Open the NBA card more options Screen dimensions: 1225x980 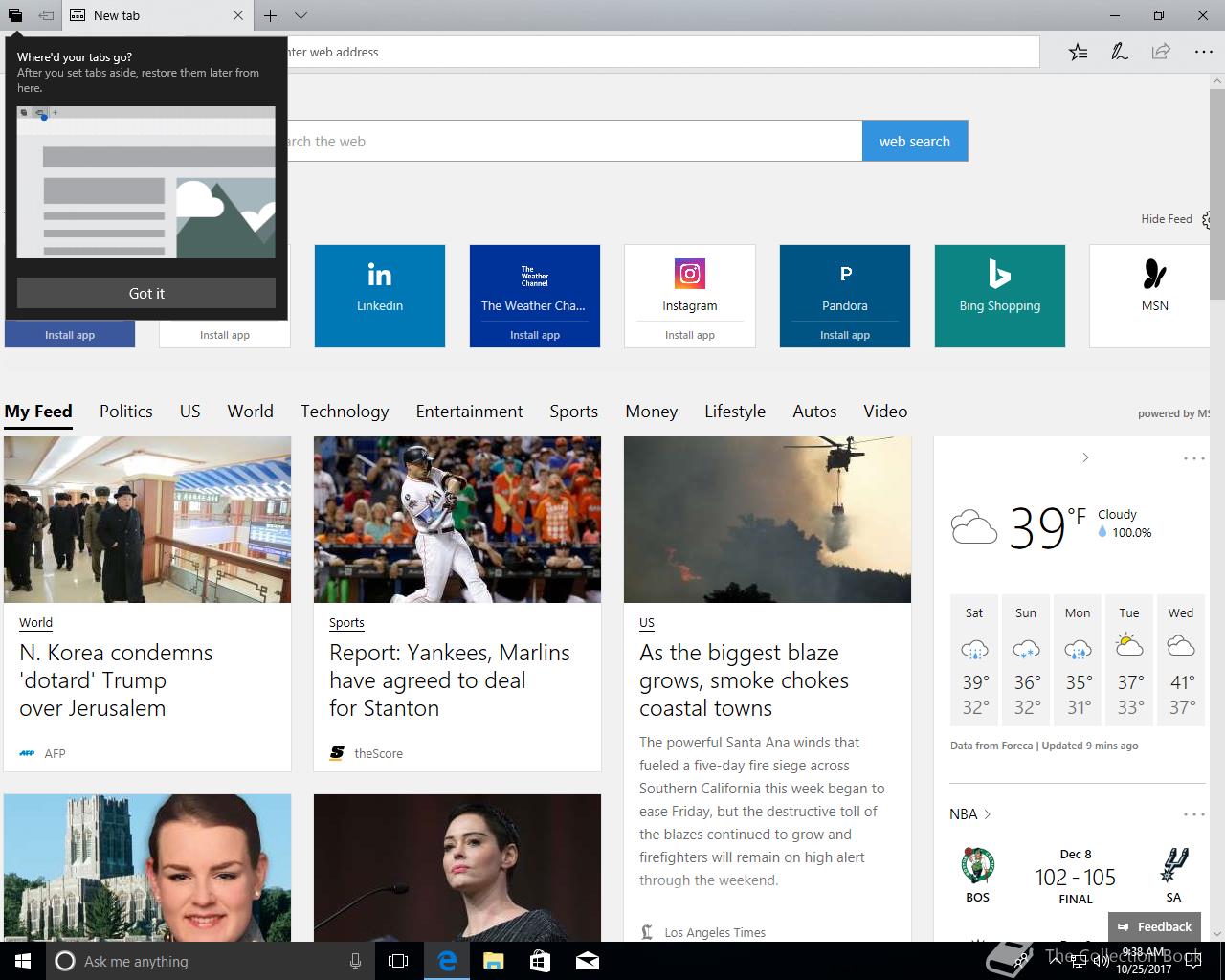point(1194,814)
